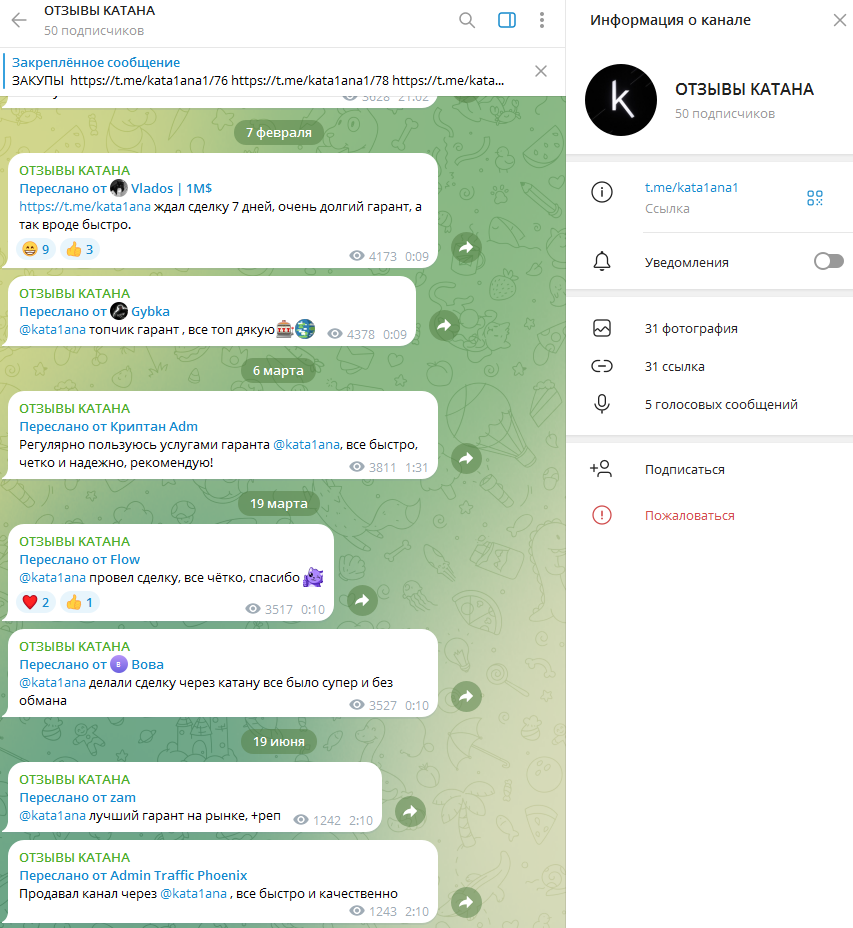
Task: Click the 19 июня date badge
Action: click(x=279, y=742)
